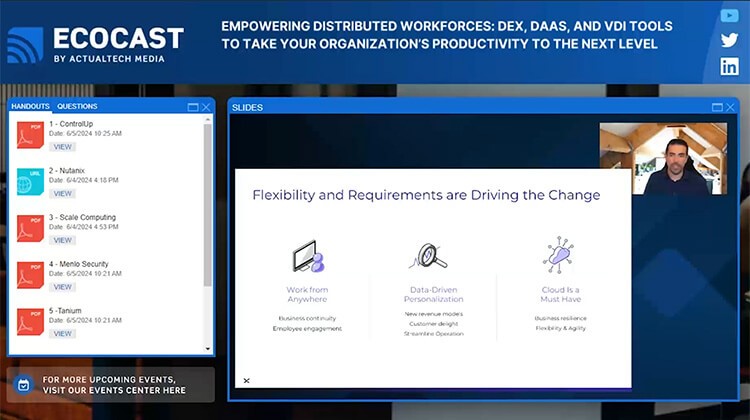Click the Scale Computing PDF icon

30,228
